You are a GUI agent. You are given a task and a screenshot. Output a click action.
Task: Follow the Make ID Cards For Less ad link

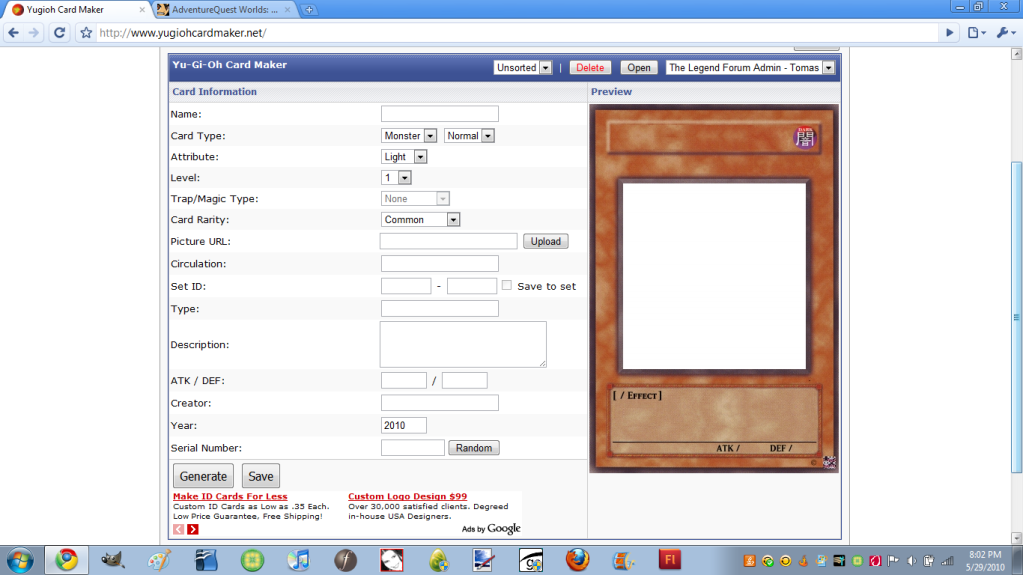pyautogui.click(x=230, y=496)
